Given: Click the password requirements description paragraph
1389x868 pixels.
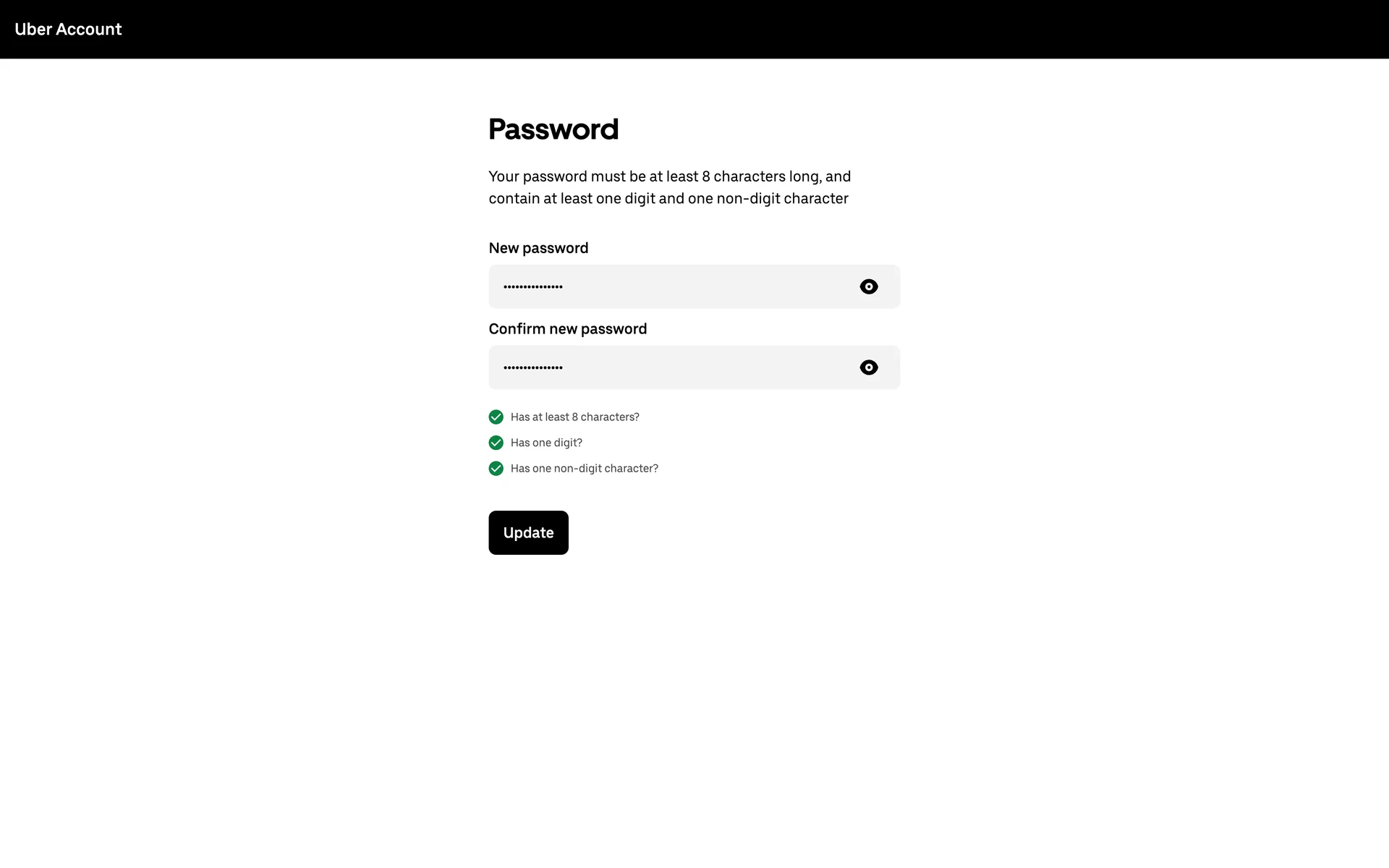Looking at the screenshot, I should (x=669, y=187).
